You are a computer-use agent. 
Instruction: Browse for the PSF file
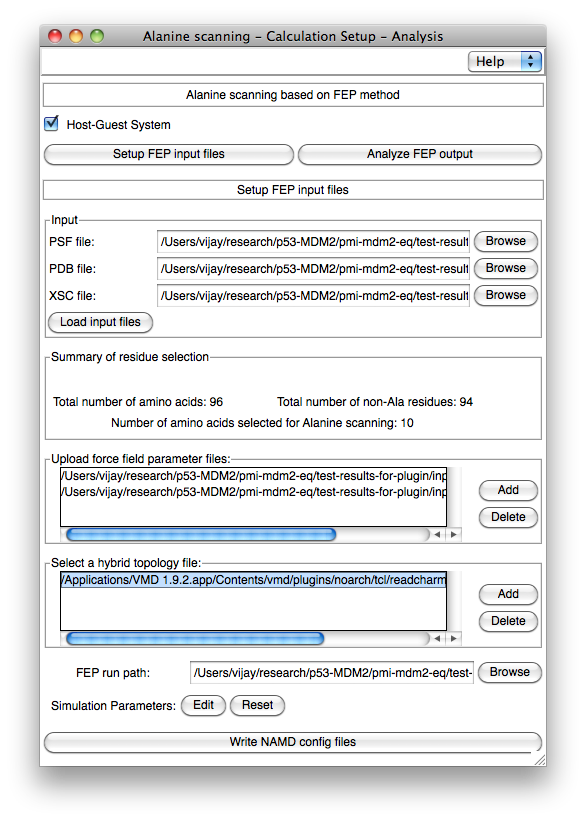[x=505, y=241]
